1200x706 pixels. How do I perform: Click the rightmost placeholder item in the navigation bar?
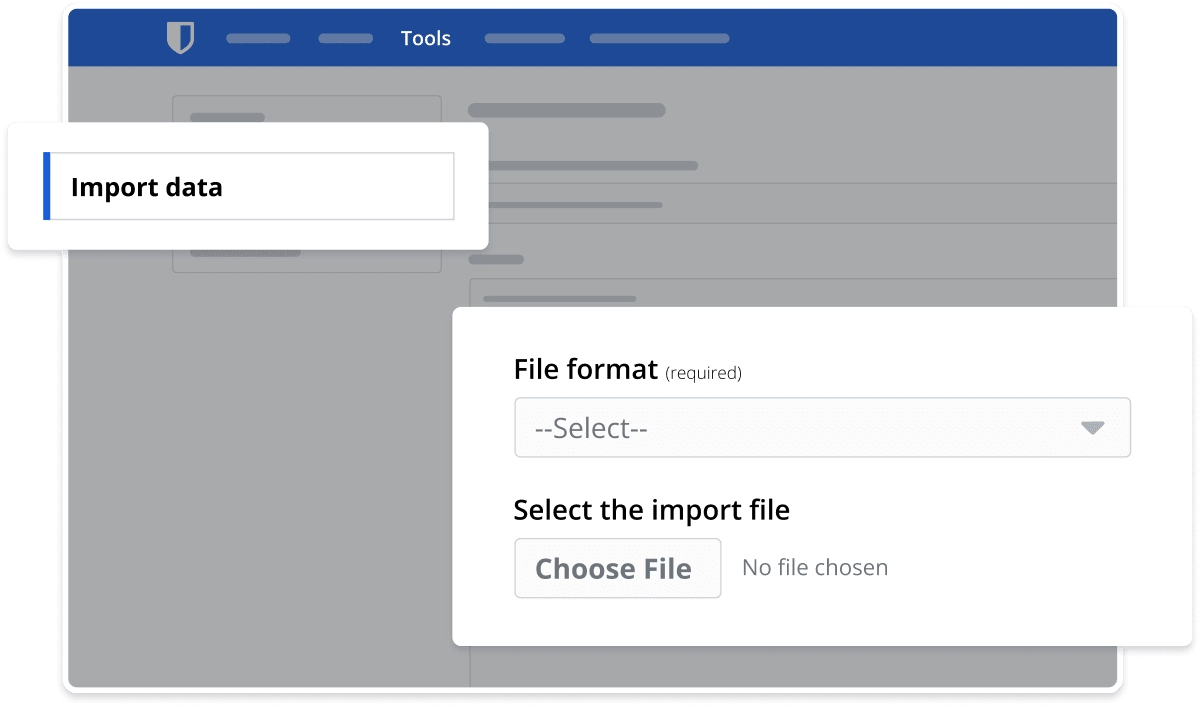pos(659,38)
